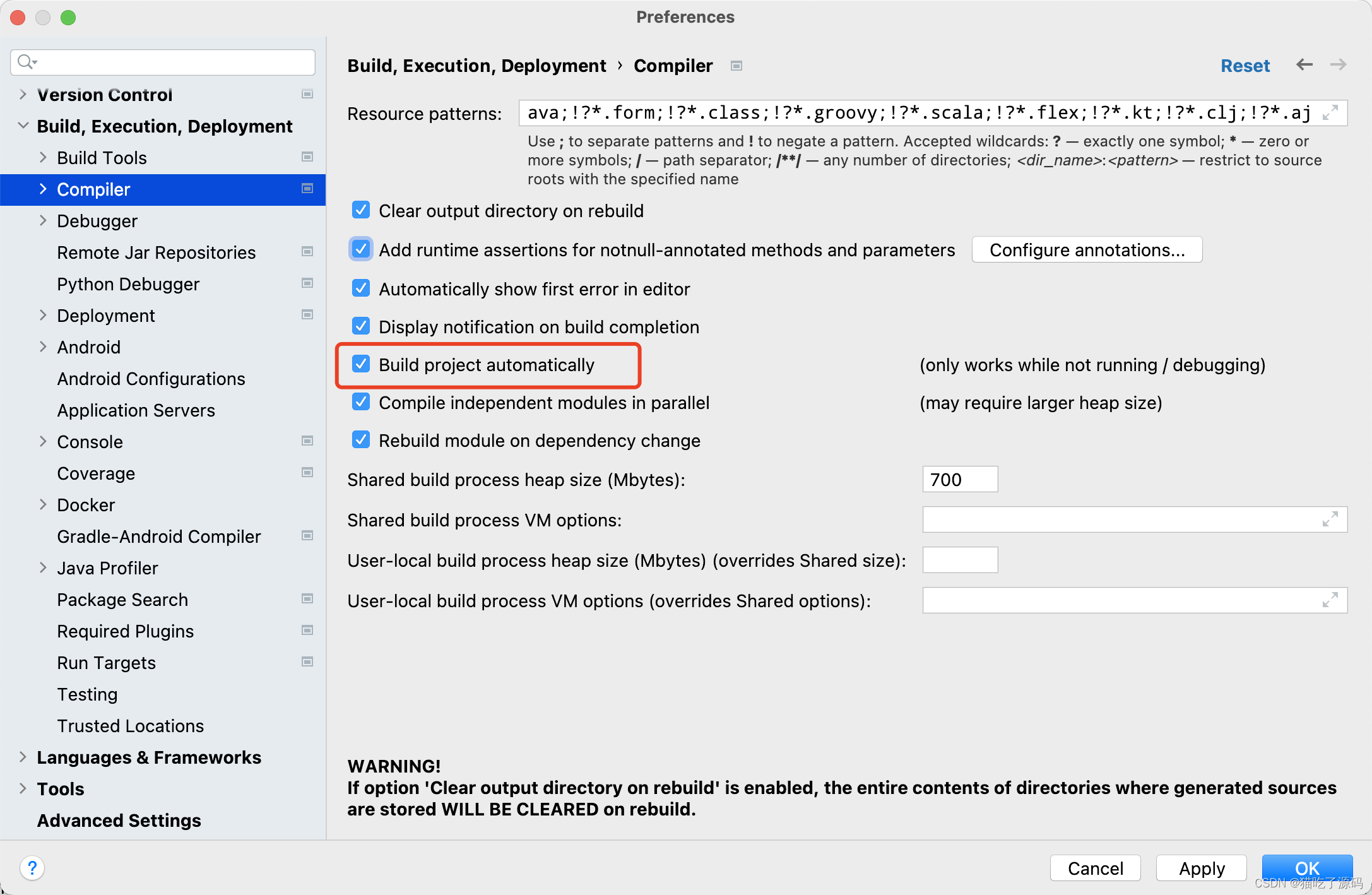Click the back navigation arrow near Reset

click(x=1304, y=65)
